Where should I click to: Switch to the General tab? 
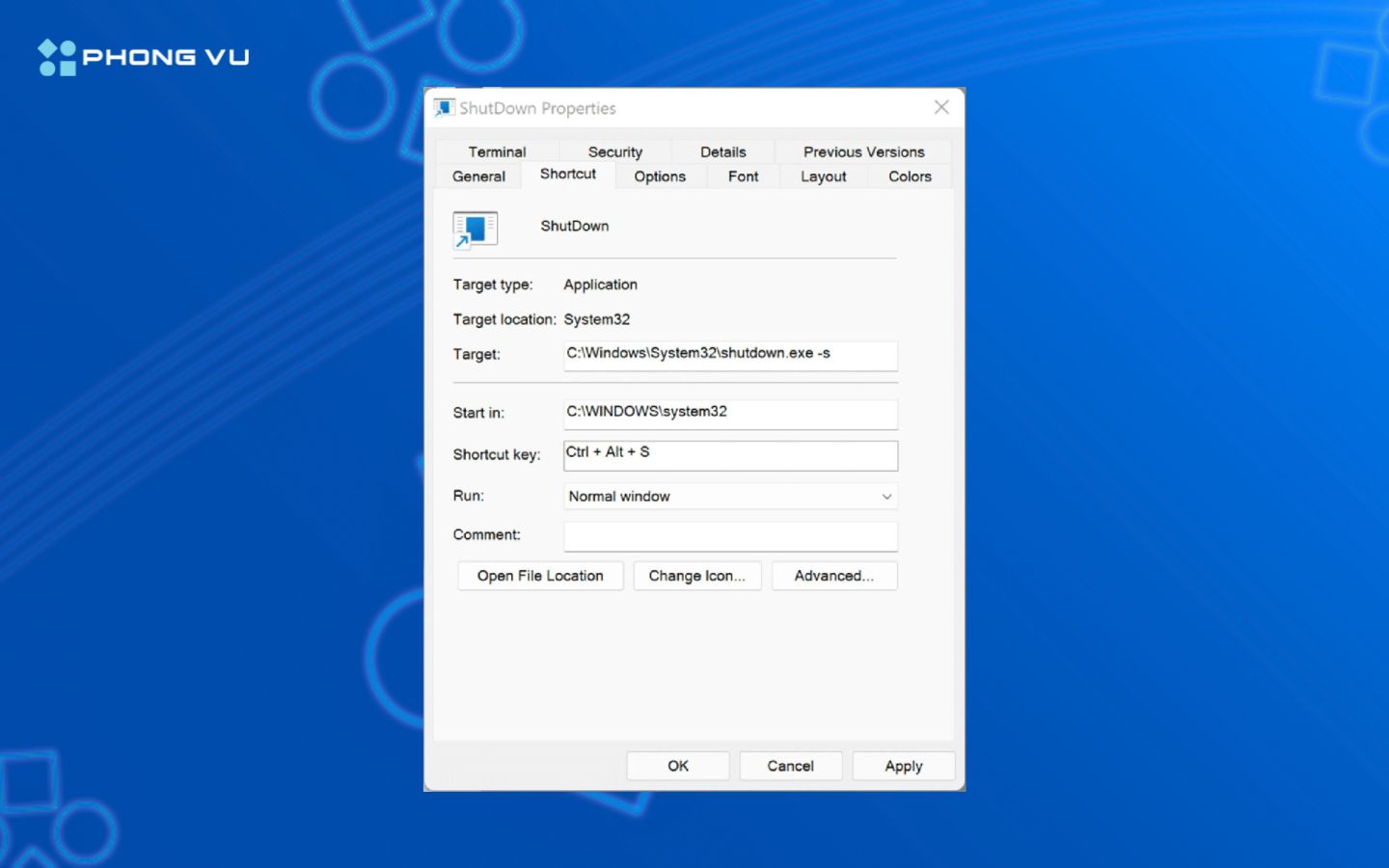(477, 176)
